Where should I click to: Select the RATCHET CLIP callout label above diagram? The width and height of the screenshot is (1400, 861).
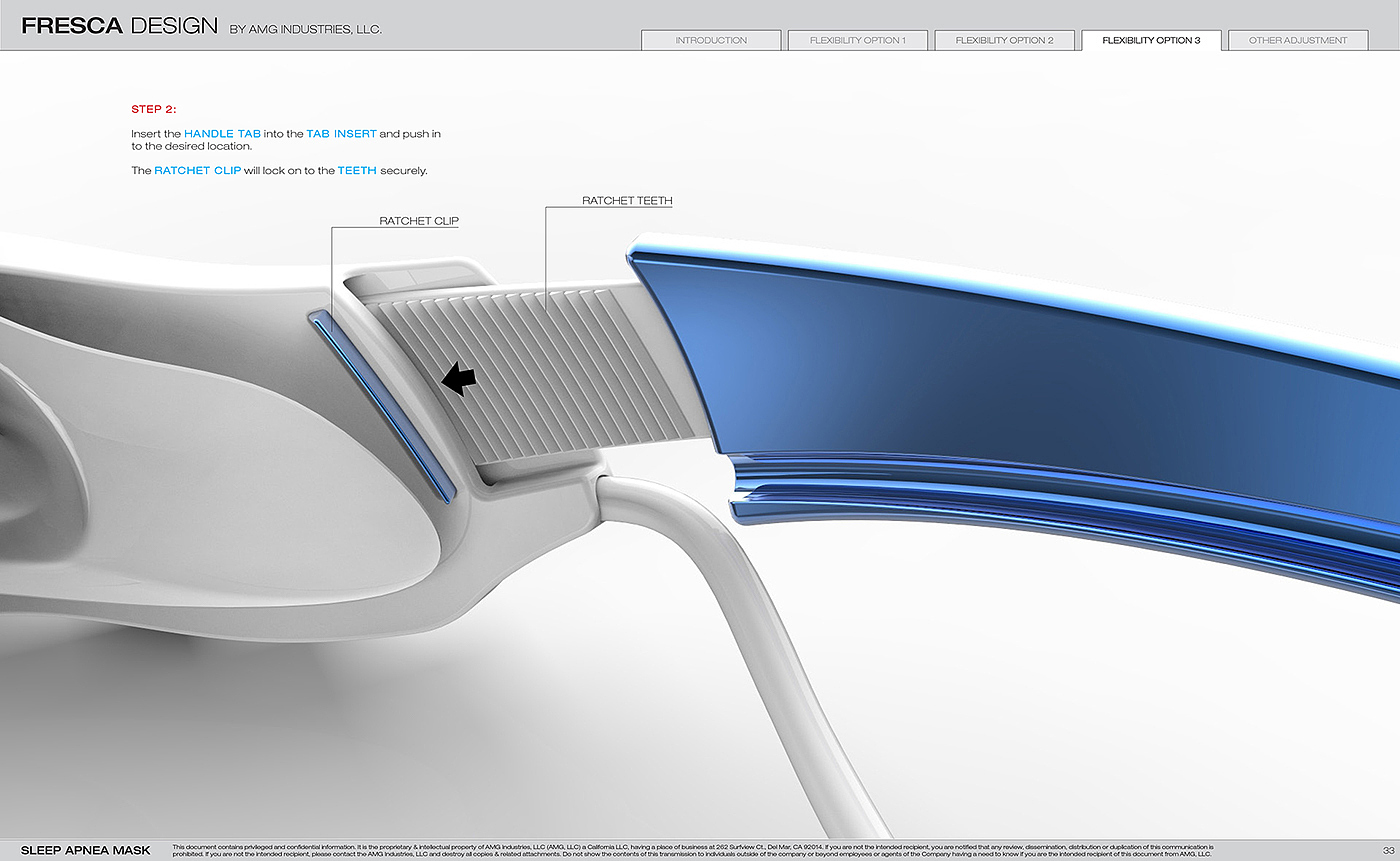pos(419,221)
